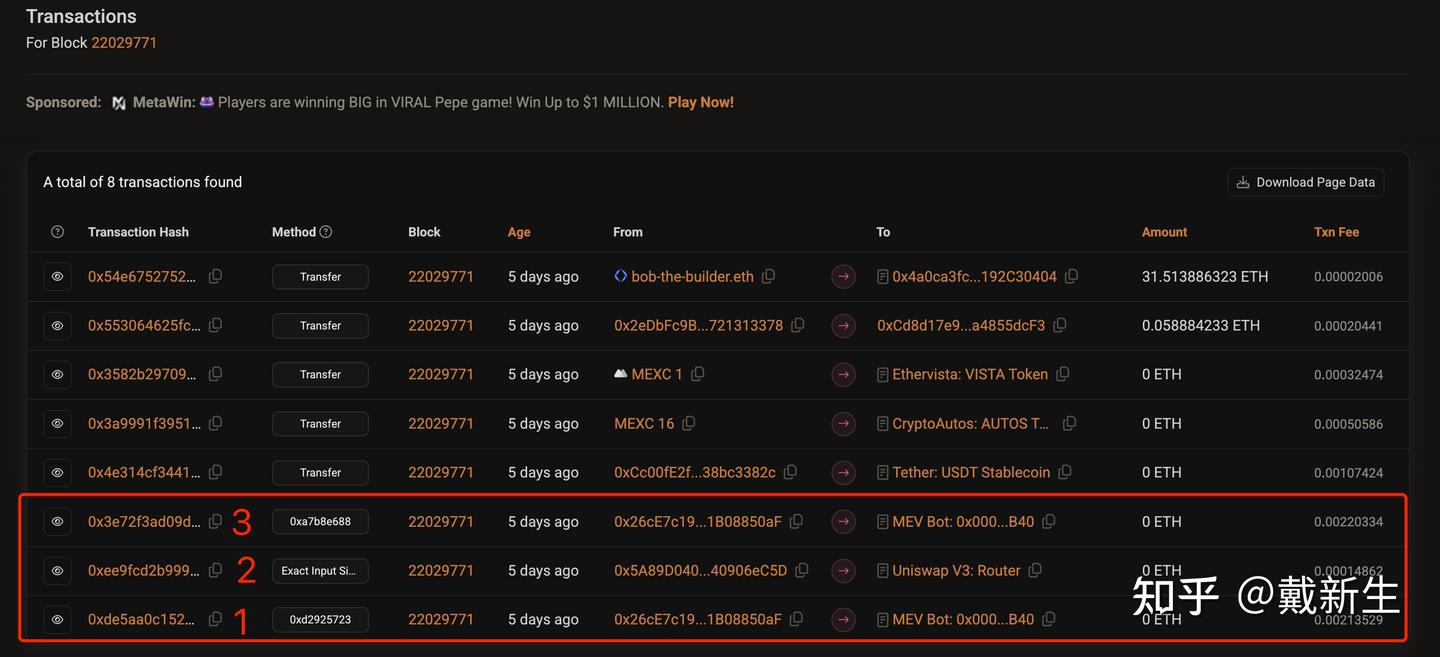Open transaction 0x3a9991f3951 details

click(144, 424)
